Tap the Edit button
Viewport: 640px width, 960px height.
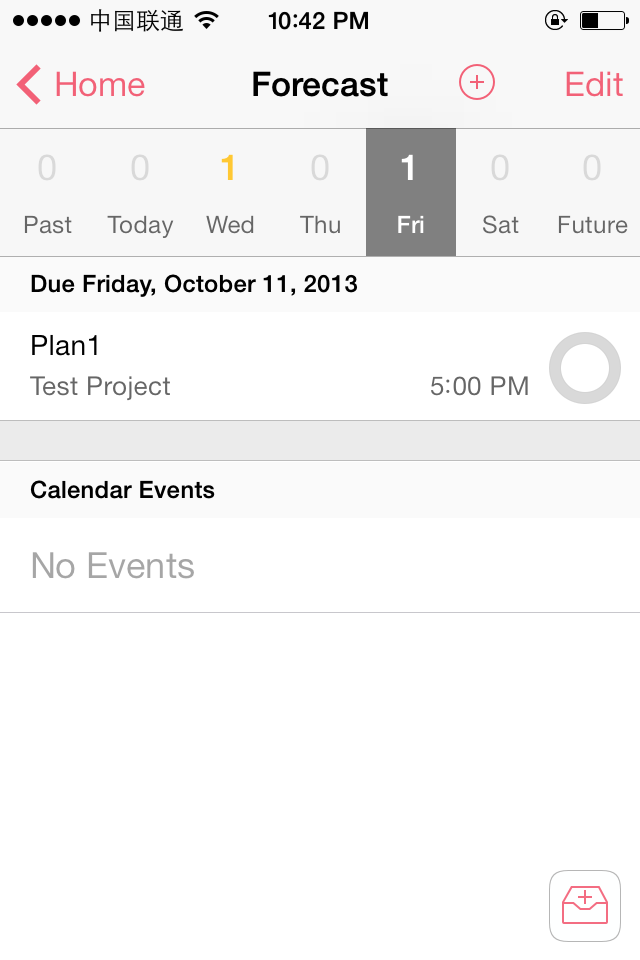593,84
